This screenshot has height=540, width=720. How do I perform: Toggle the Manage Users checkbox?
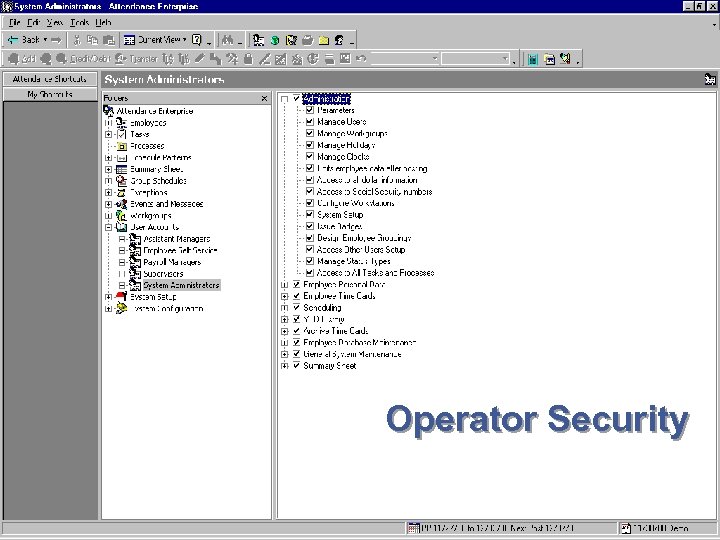pyautogui.click(x=310, y=122)
